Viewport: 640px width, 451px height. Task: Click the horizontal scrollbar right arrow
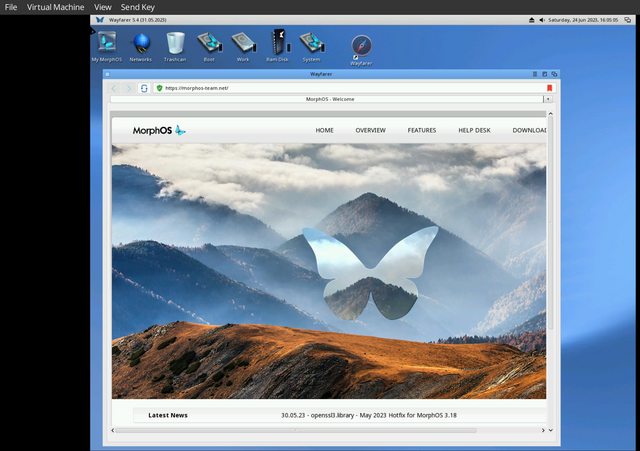click(543, 430)
